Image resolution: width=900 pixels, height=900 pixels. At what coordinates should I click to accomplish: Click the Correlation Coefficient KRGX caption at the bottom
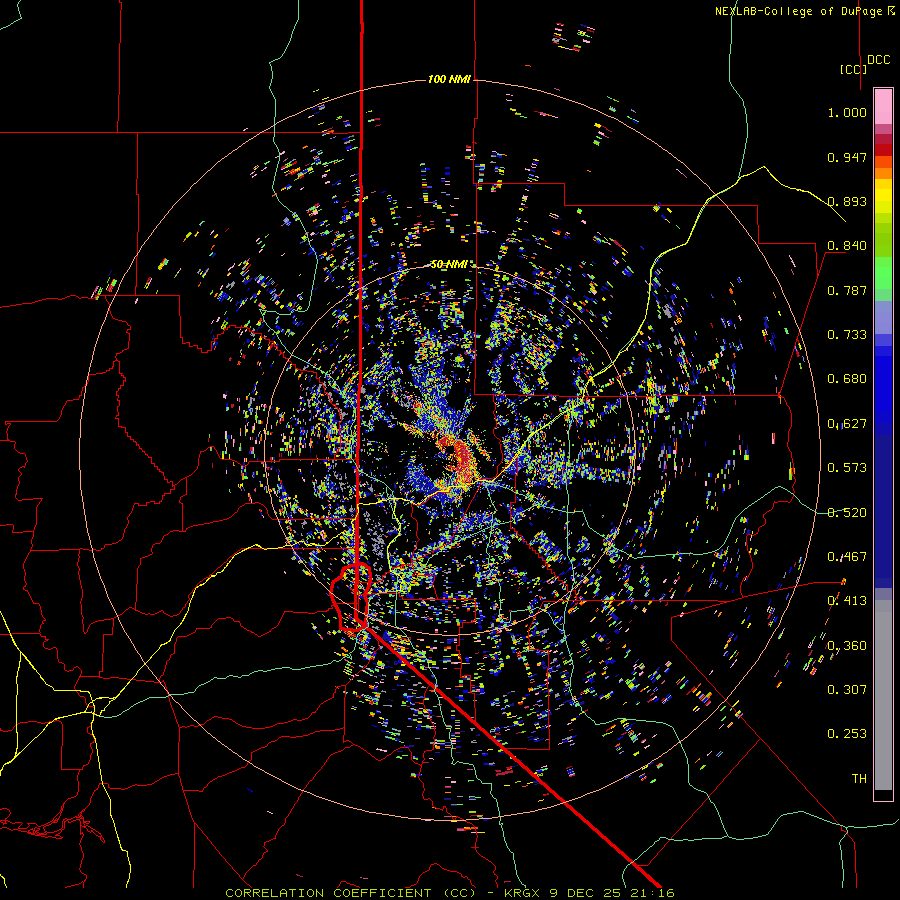pyautogui.click(x=449, y=893)
